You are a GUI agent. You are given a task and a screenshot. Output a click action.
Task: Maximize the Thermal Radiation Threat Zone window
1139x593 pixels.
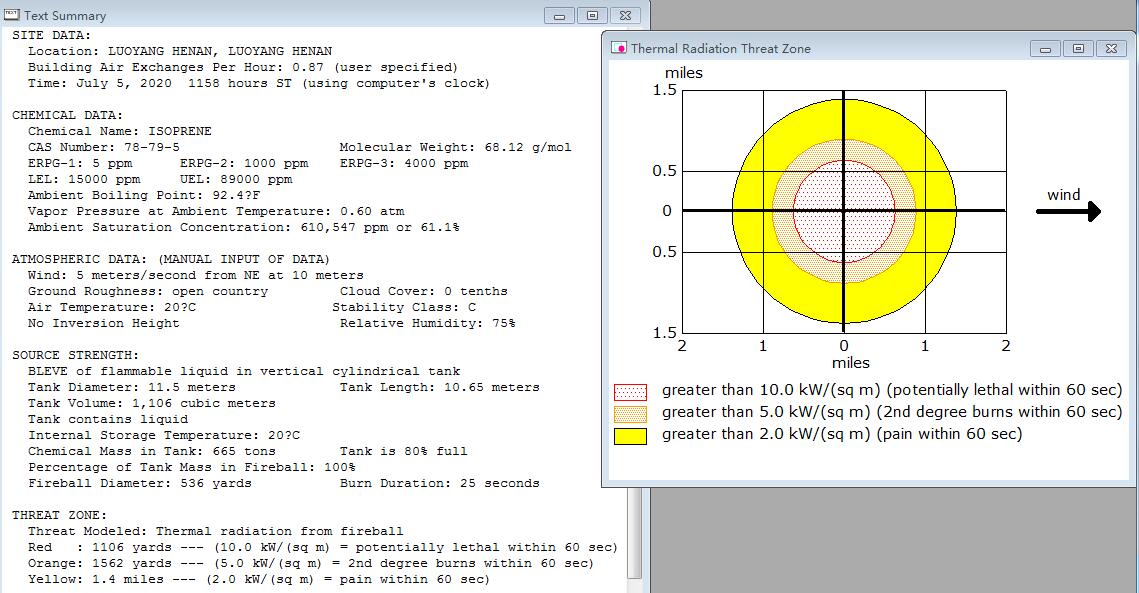(1078, 49)
